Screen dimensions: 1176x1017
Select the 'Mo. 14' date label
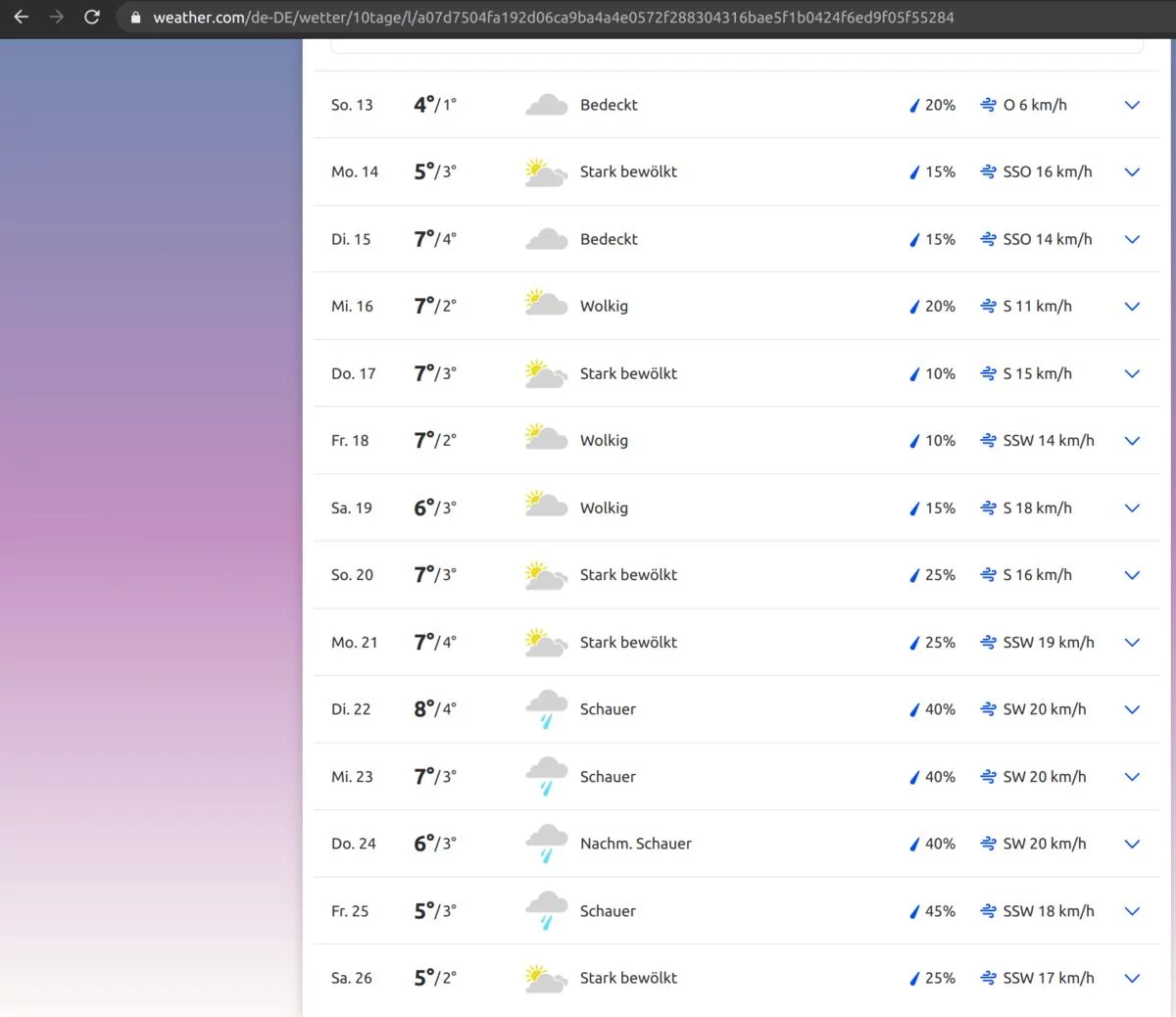click(355, 171)
